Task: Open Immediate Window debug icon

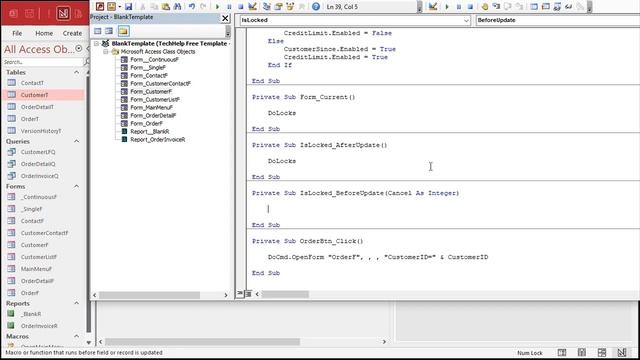Action: click(545, 7)
